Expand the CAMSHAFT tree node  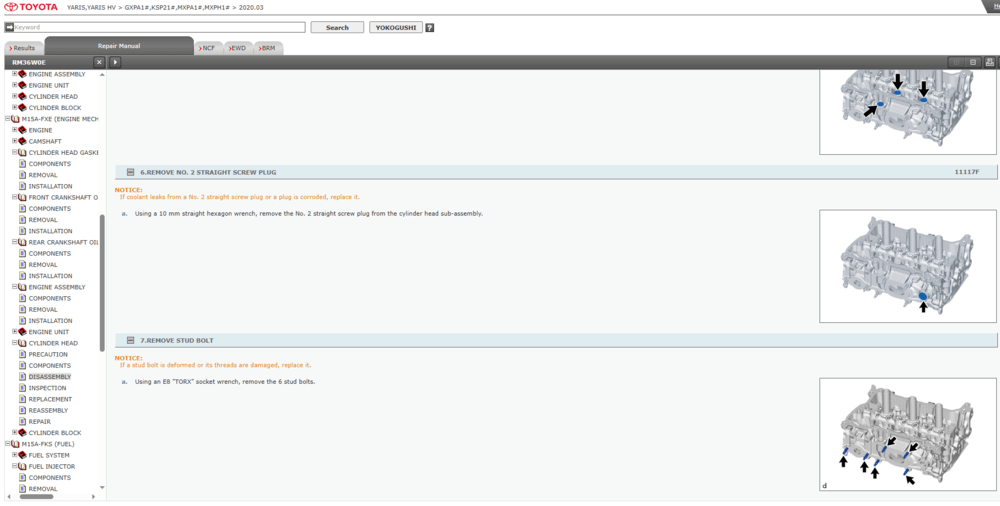(x=14, y=142)
